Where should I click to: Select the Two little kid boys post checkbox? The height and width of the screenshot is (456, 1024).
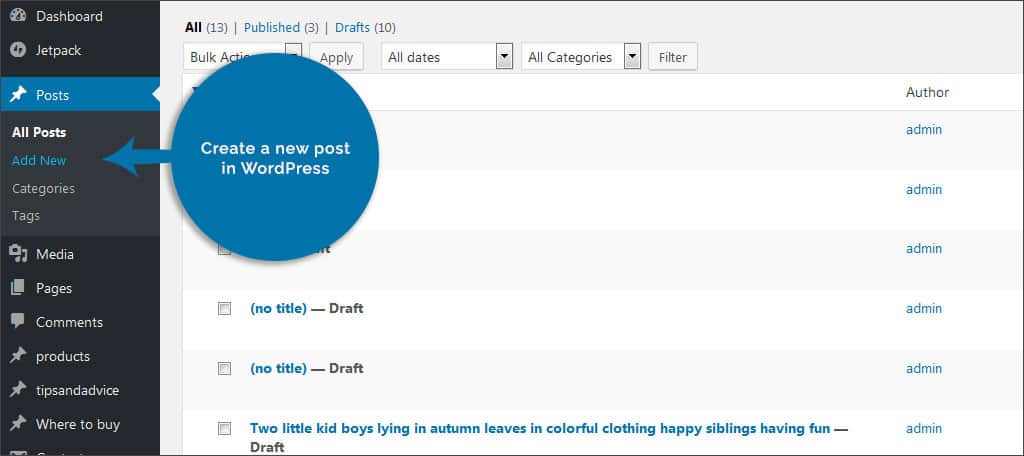224,429
